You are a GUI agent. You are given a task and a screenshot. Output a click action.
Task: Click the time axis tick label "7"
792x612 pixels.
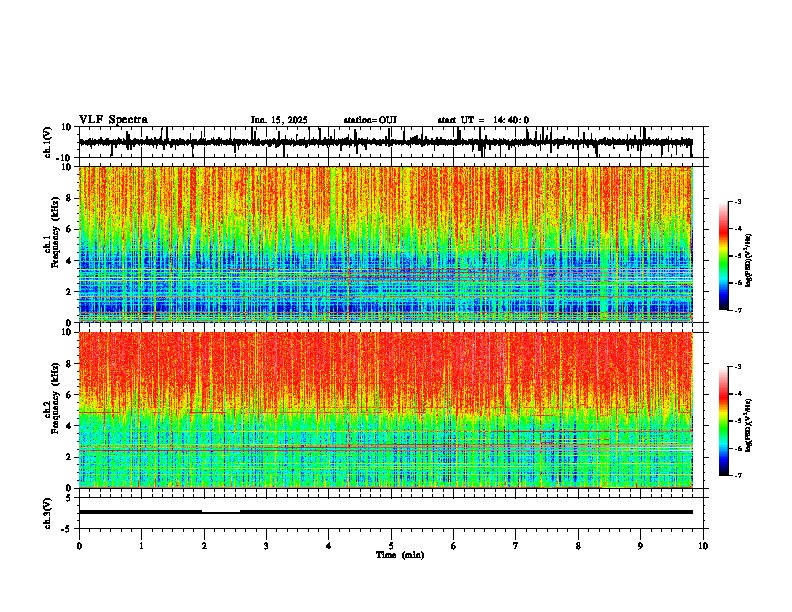point(516,546)
